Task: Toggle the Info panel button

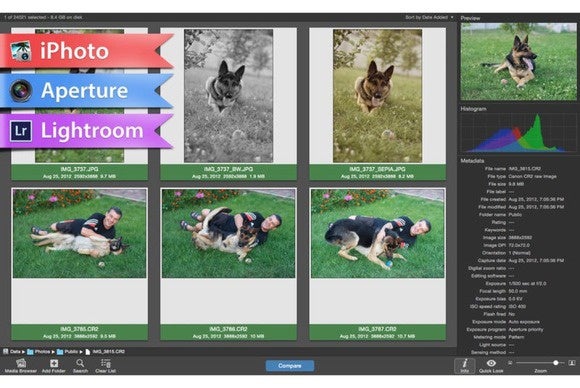Action: (465, 366)
